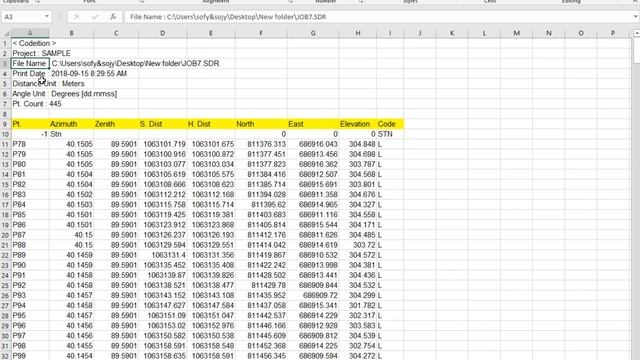This screenshot has height=360, width=640.
Task: Select column D header
Action: (x=162, y=33)
